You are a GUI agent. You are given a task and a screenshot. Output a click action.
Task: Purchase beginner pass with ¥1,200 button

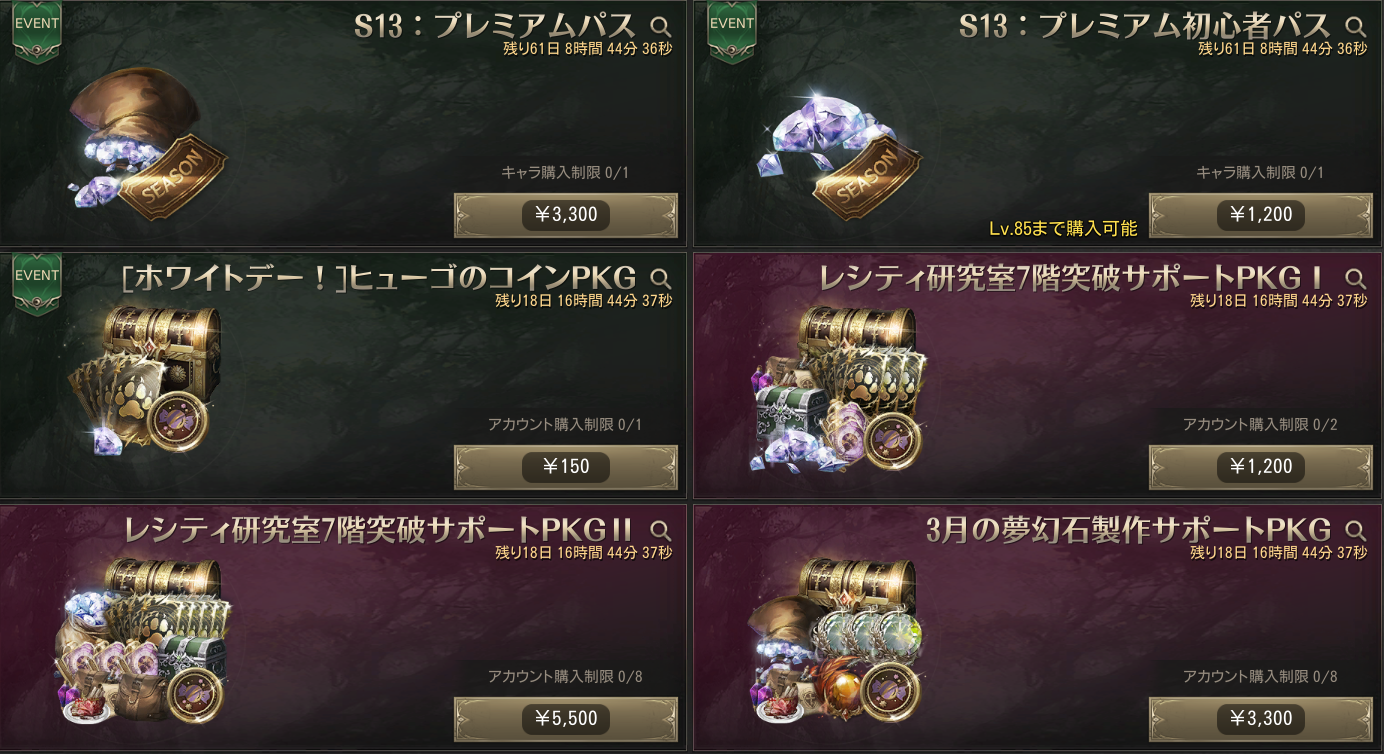click(x=1261, y=215)
